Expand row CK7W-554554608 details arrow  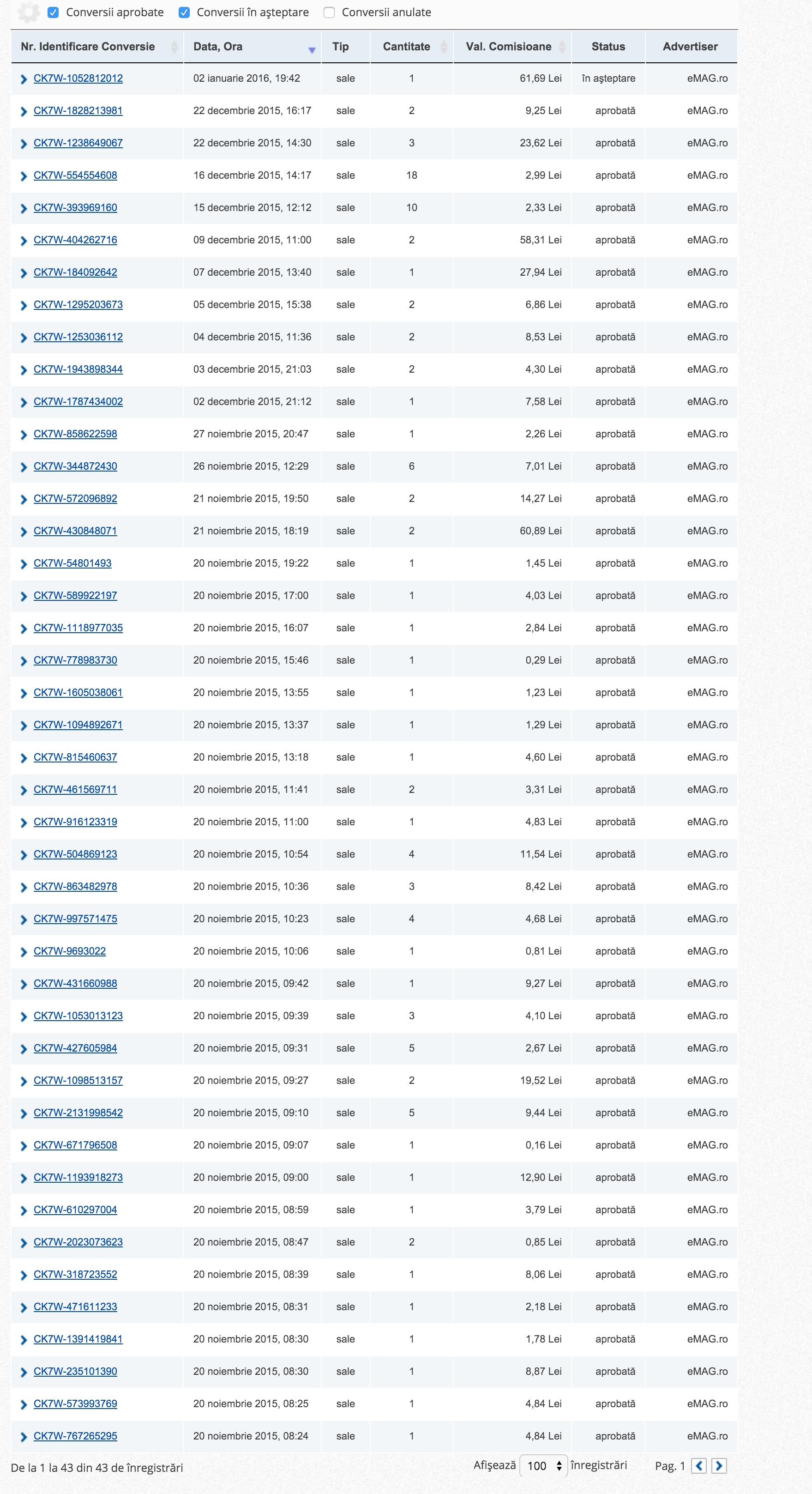point(24,176)
